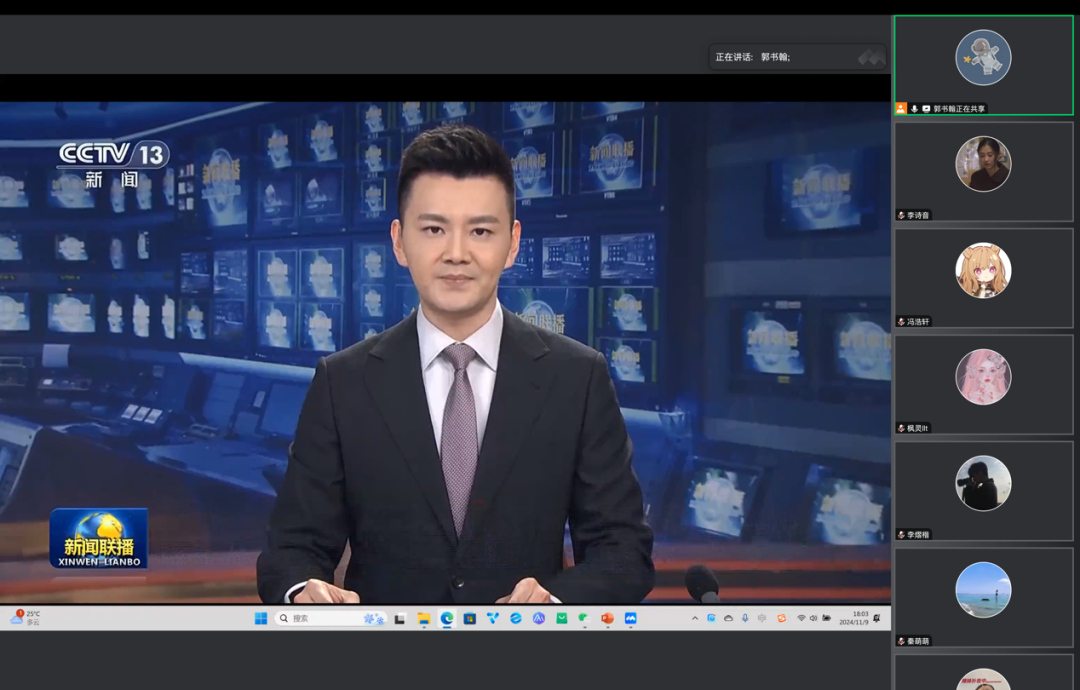Screen dimensions: 1080x690
Task: Click the 新闻联播 Xinwen Lianbo logo badge
Action: point(98,539)
